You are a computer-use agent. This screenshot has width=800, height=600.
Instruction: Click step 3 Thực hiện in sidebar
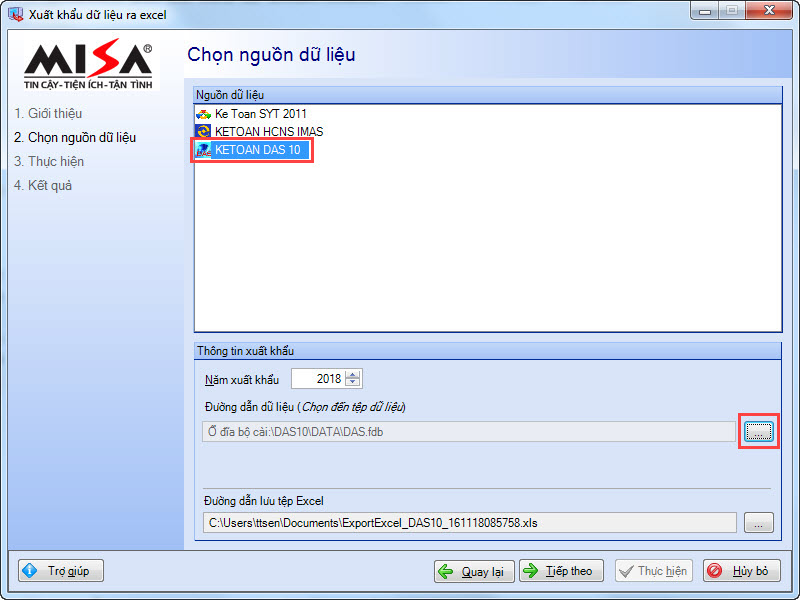[x=49, y=161]
